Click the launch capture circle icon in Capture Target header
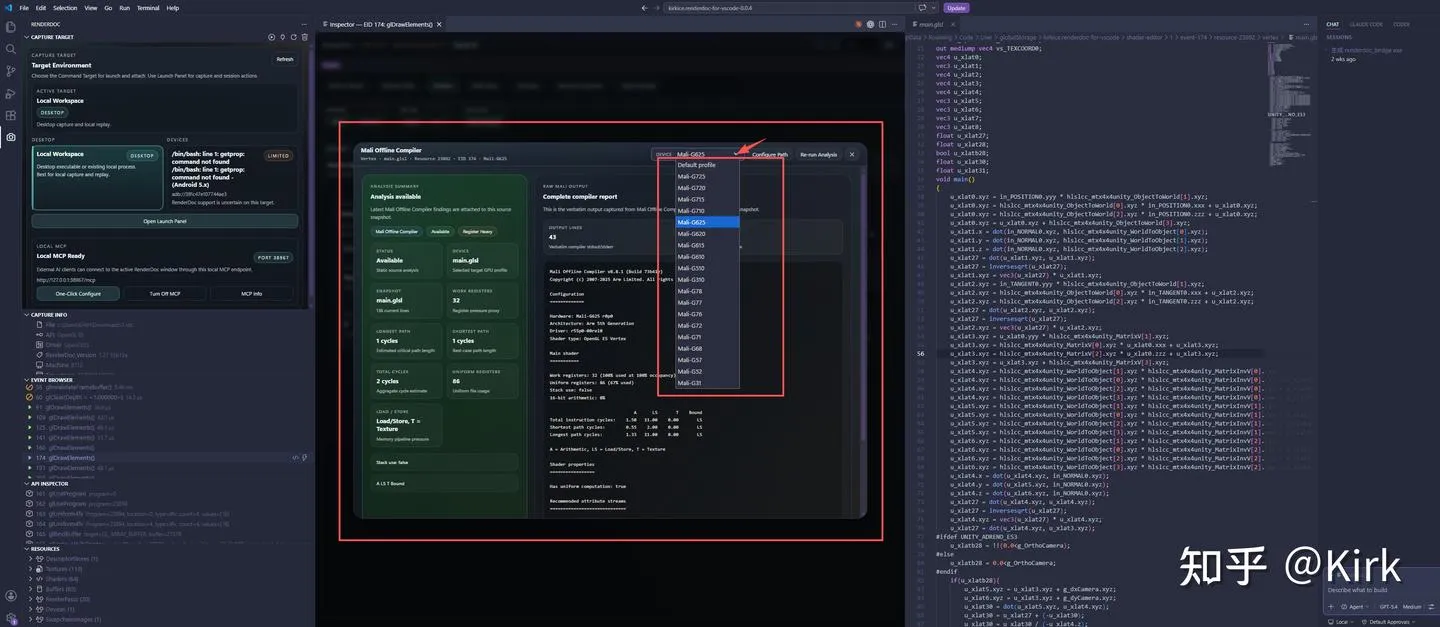 pyautogui.click(x=271, y=37)
